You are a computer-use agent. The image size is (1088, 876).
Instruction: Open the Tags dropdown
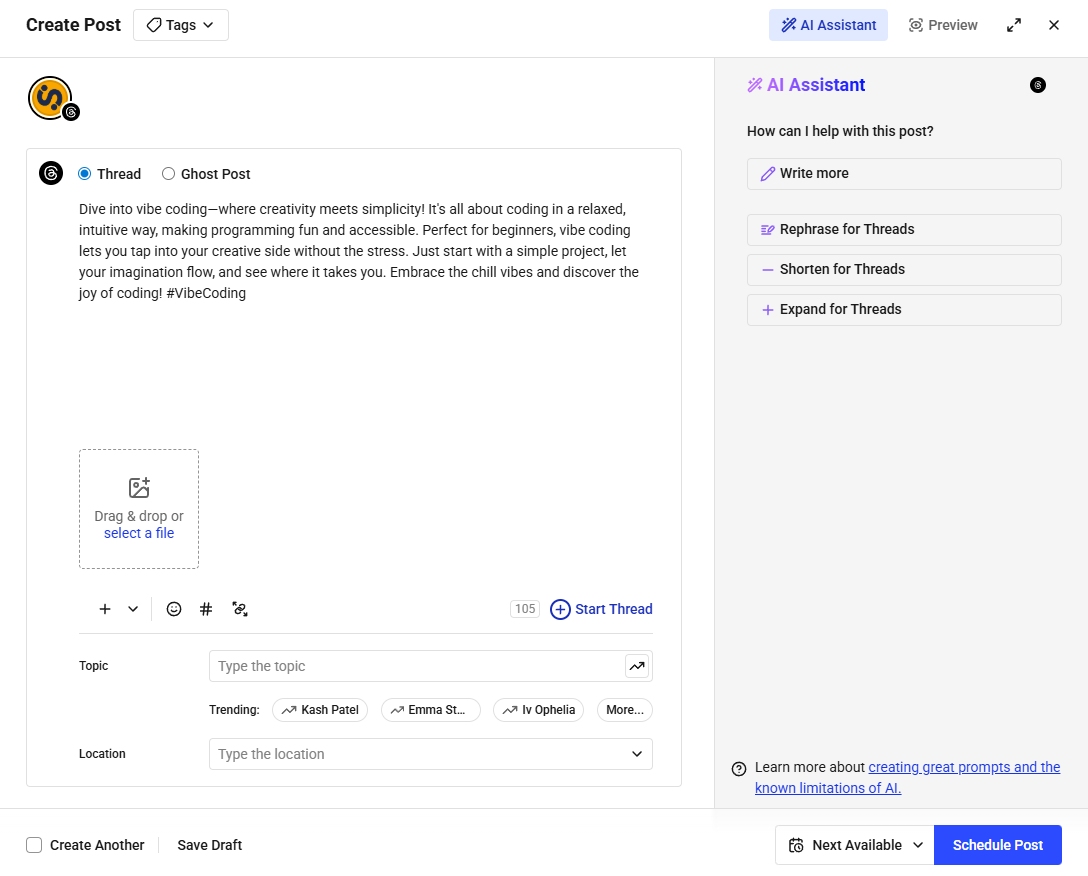coord(180,24)
